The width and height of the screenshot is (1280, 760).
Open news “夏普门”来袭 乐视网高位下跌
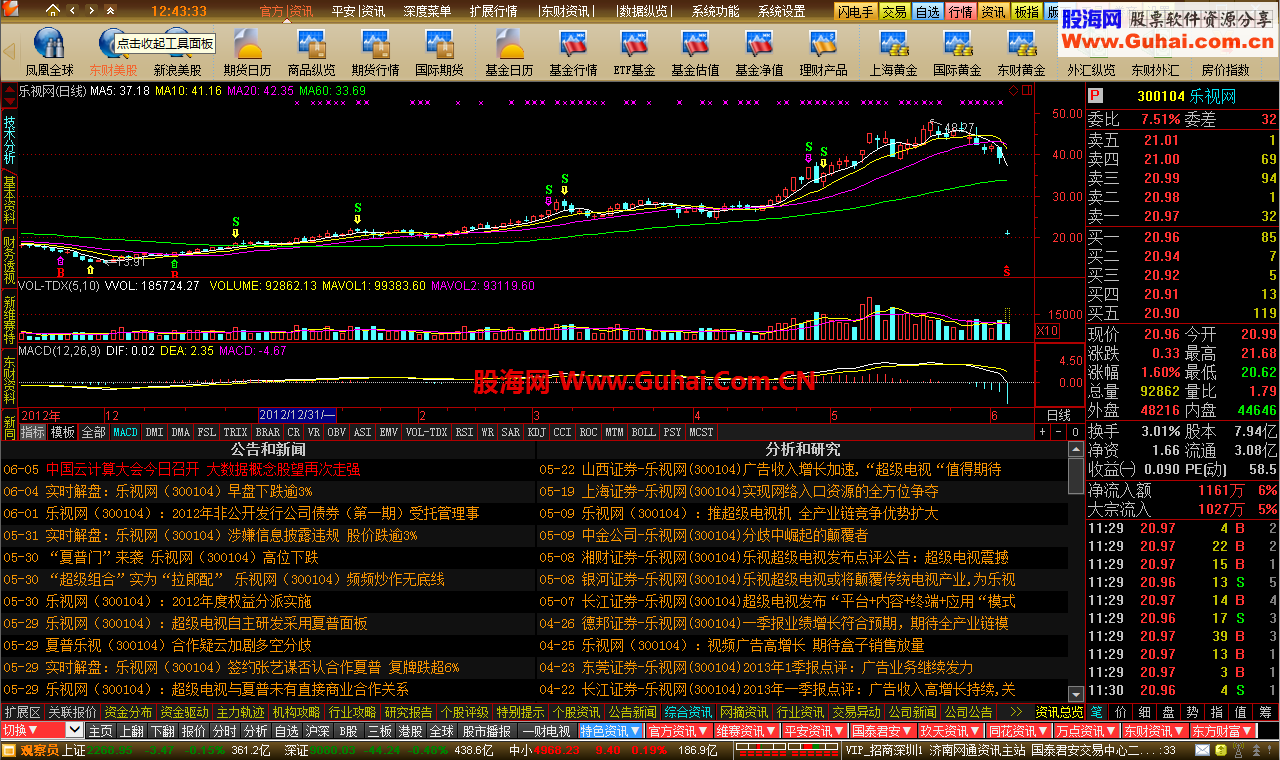[x=182, y=557]
